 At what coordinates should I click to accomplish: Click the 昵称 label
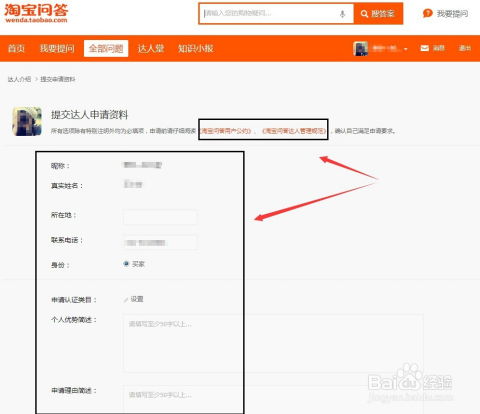(60, 166)
